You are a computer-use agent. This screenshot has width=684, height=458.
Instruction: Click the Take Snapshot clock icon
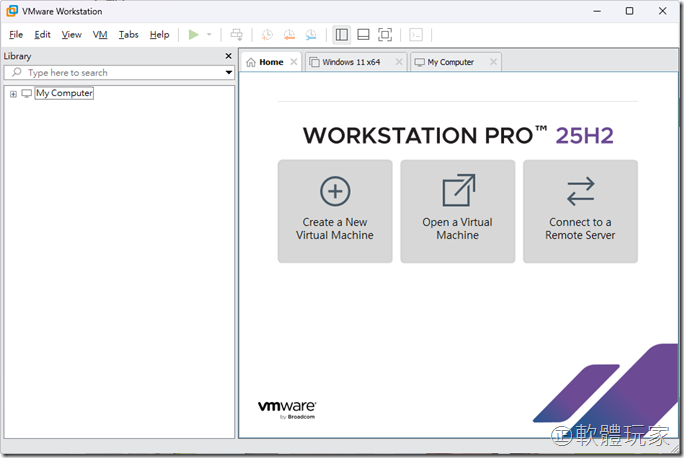coord(266,34)
